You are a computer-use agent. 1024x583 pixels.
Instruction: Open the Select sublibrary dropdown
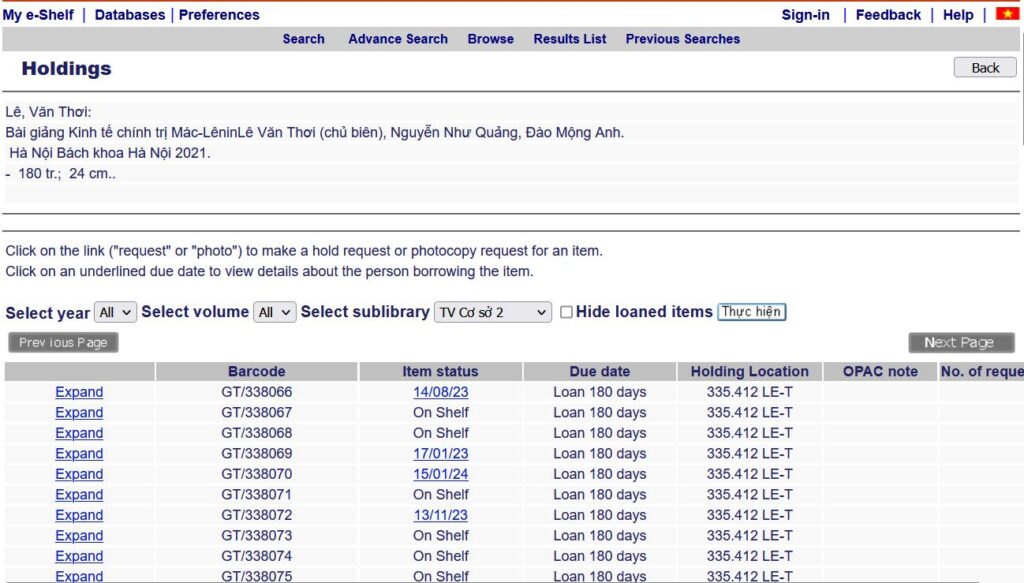click(493, 312)
